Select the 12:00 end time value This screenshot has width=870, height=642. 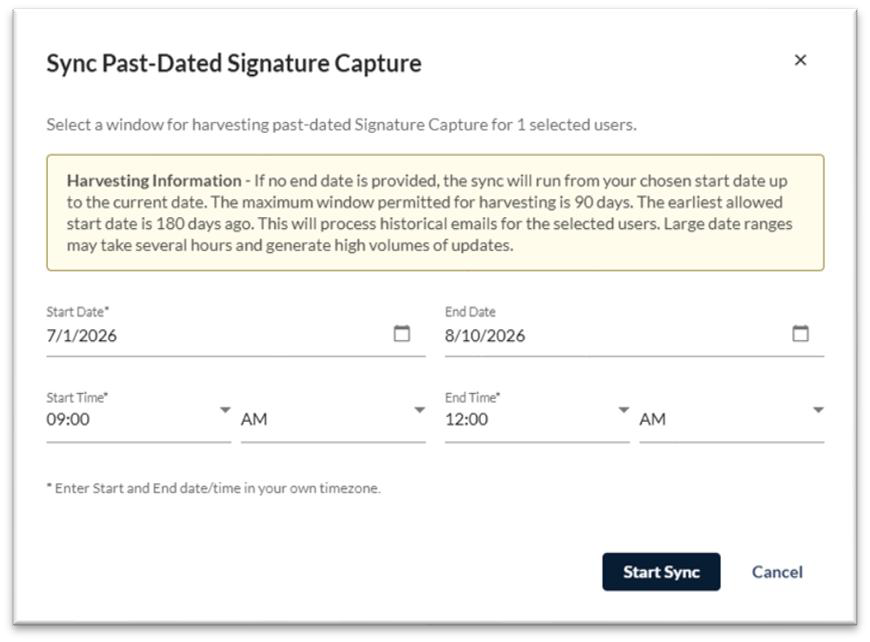(537, 419)
